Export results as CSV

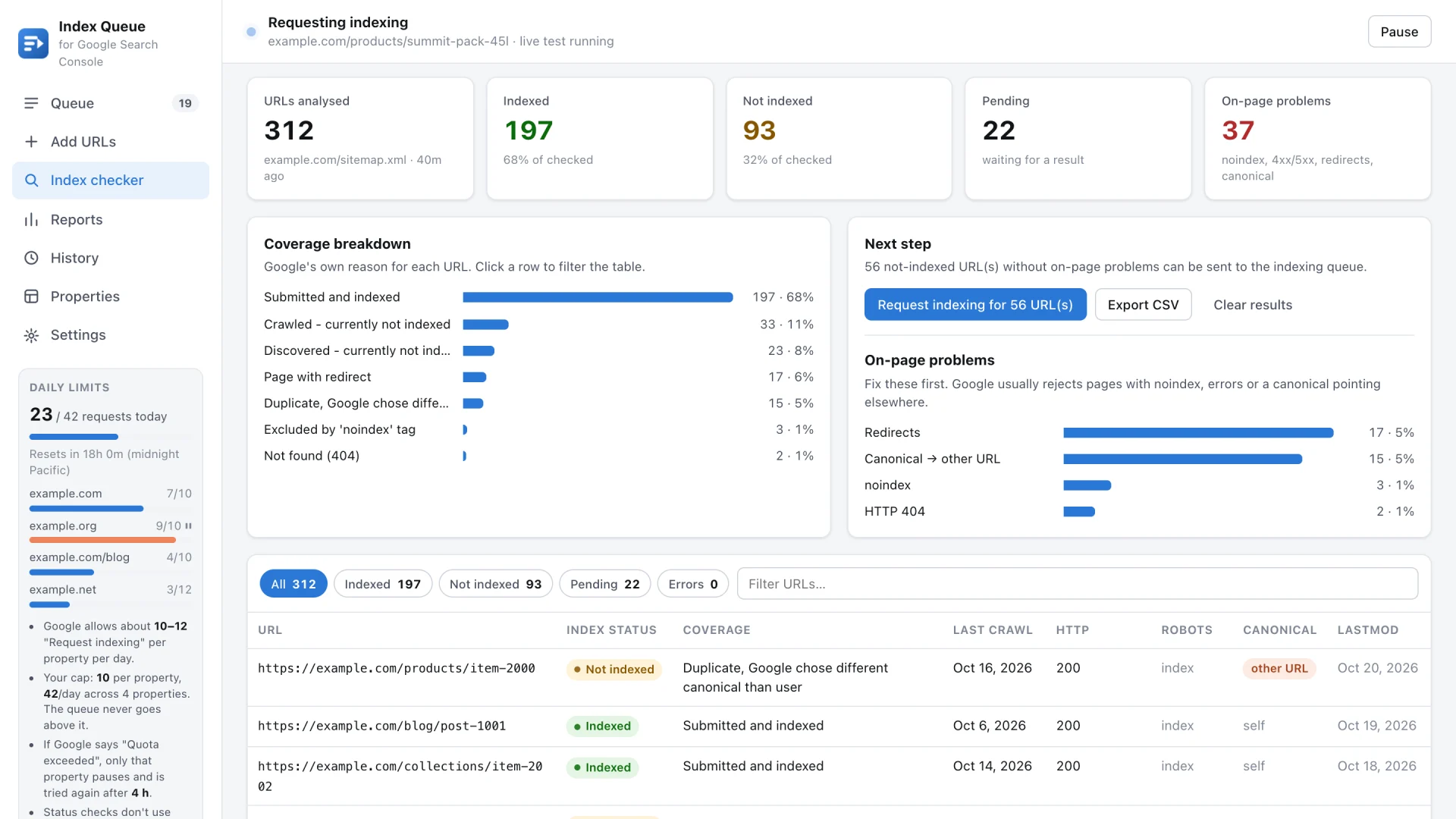1143,305
